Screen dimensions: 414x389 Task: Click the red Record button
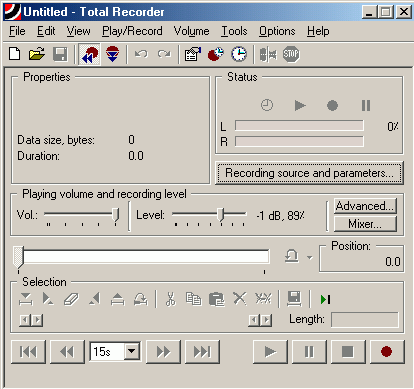(387, 352)
